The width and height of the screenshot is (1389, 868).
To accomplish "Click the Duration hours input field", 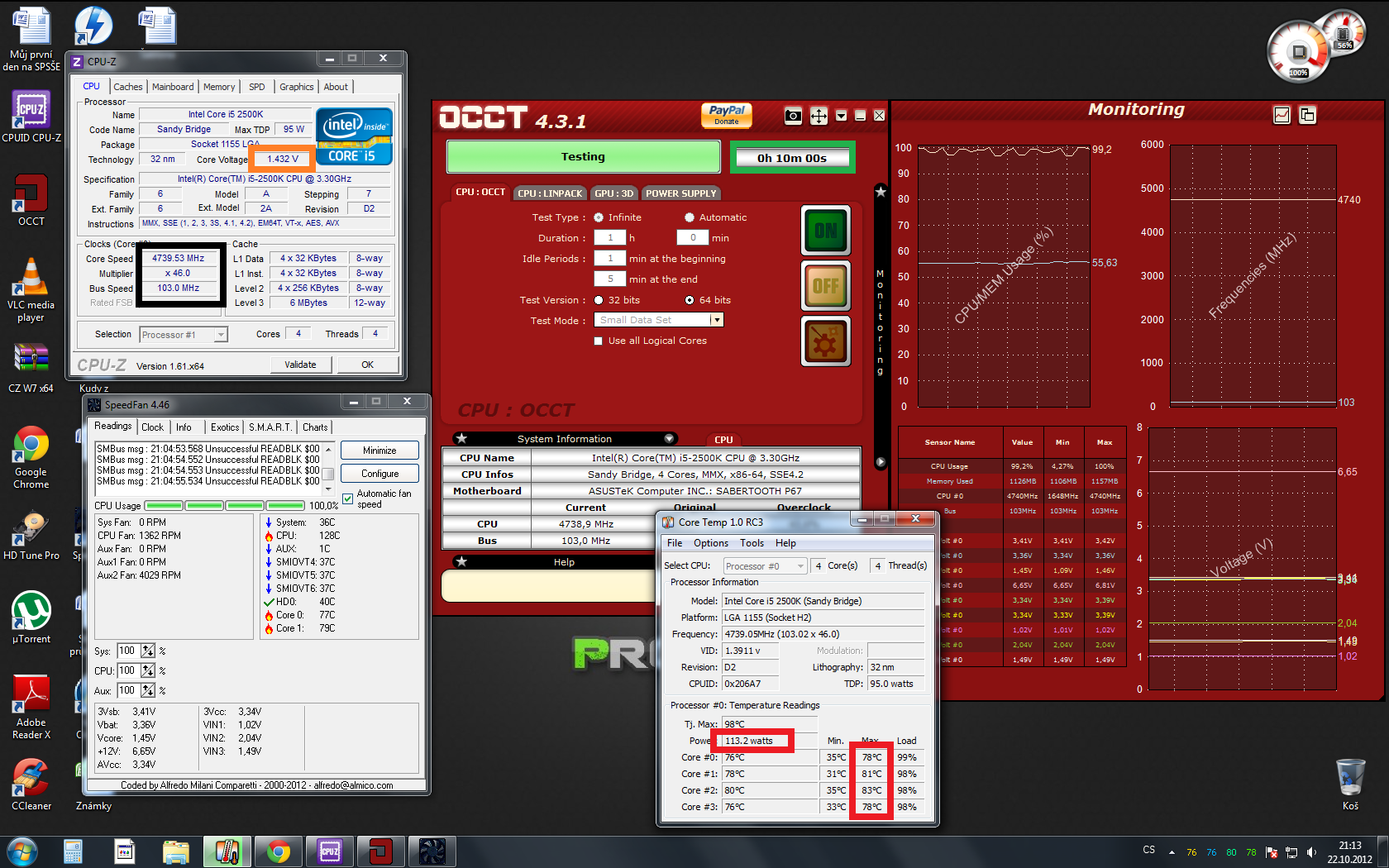I will click(x=610, y=237).
